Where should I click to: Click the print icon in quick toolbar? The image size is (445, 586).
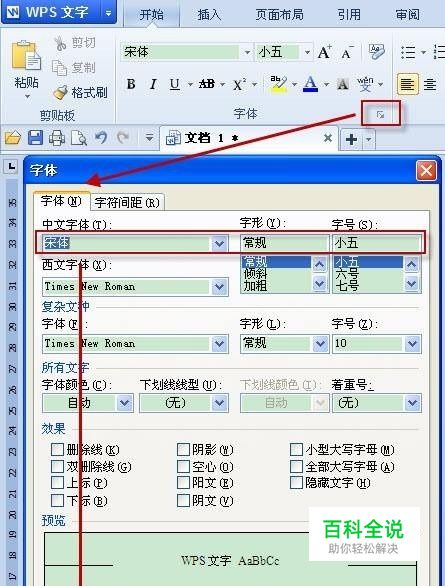[57, 138]
